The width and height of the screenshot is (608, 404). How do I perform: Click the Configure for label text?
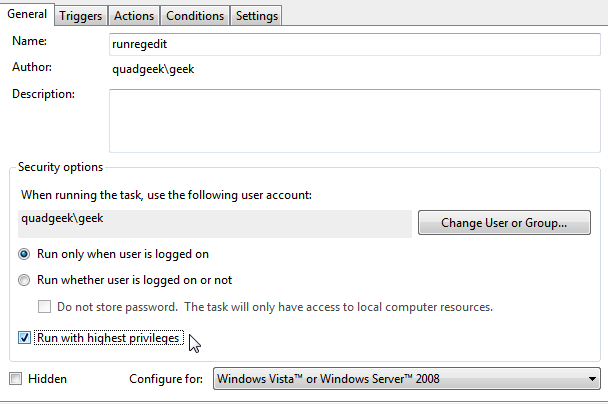point(168,379)
